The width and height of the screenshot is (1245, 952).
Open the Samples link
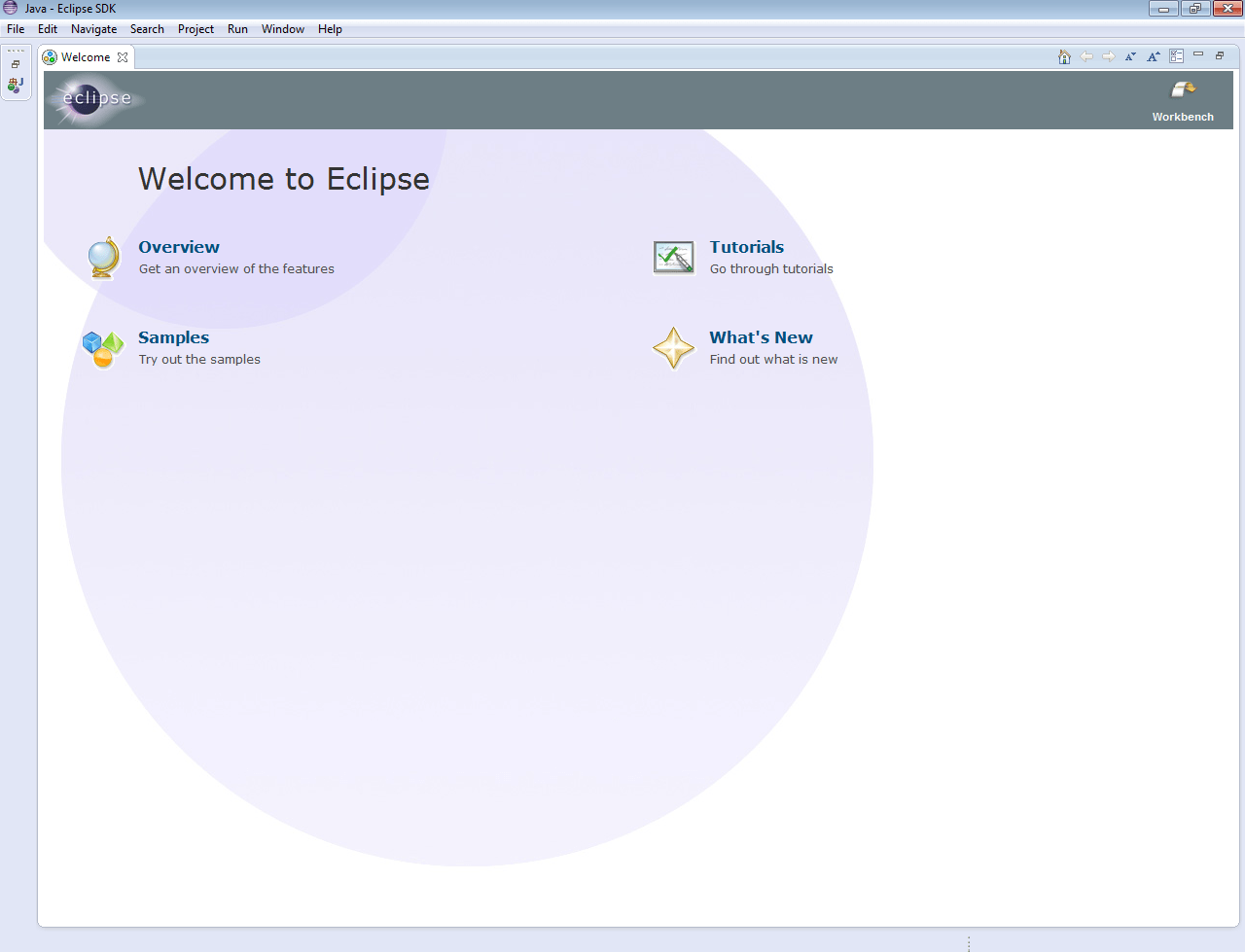173,337
